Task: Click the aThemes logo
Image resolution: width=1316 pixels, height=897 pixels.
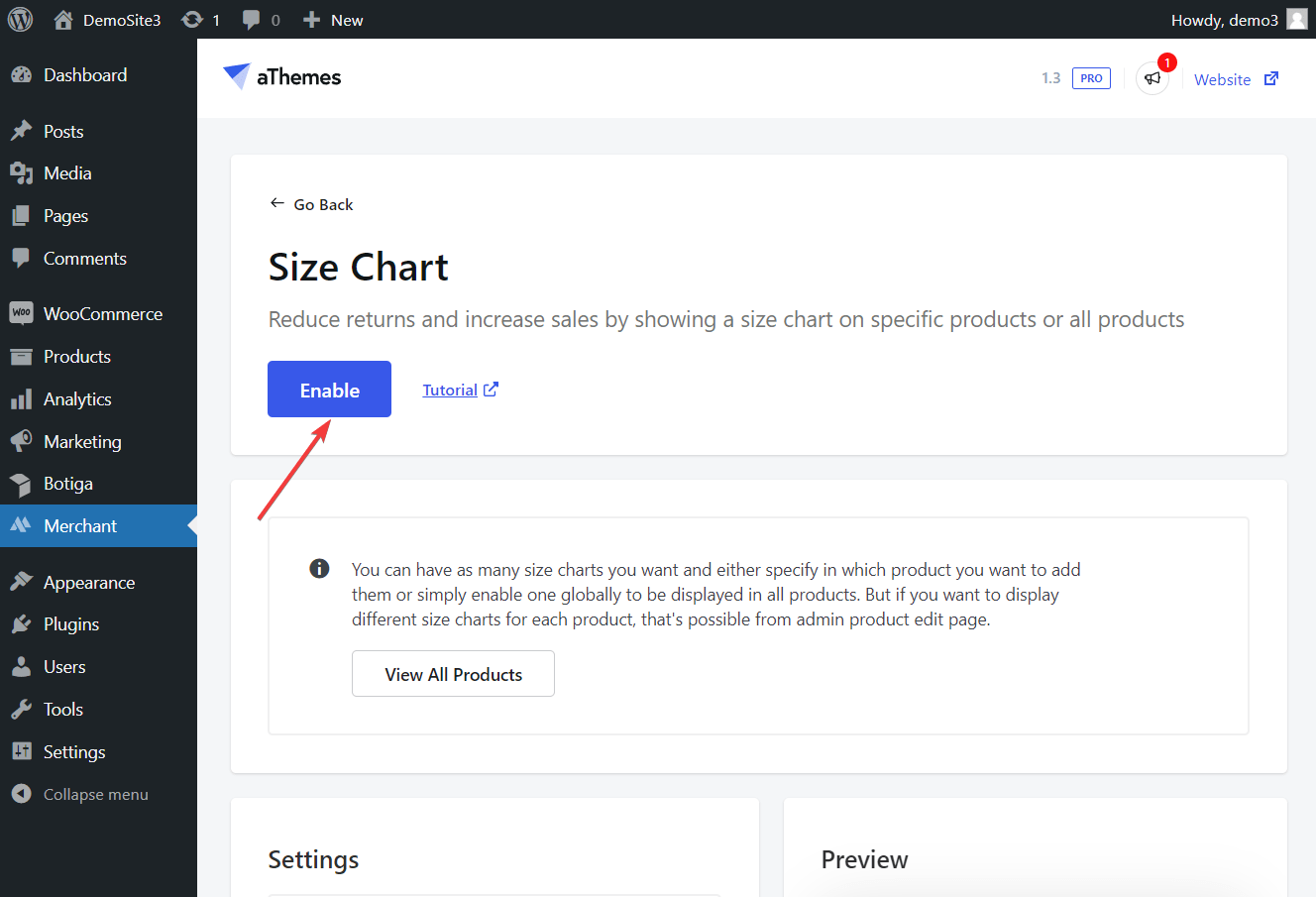Action: [282, 77]
